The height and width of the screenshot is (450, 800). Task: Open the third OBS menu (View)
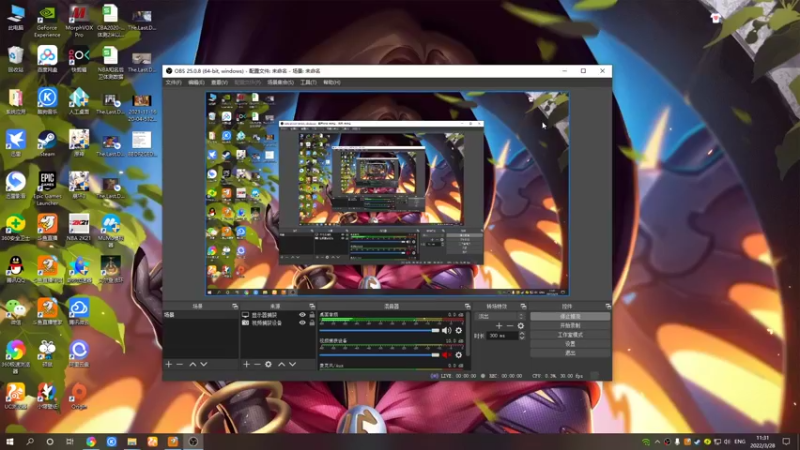219,83
